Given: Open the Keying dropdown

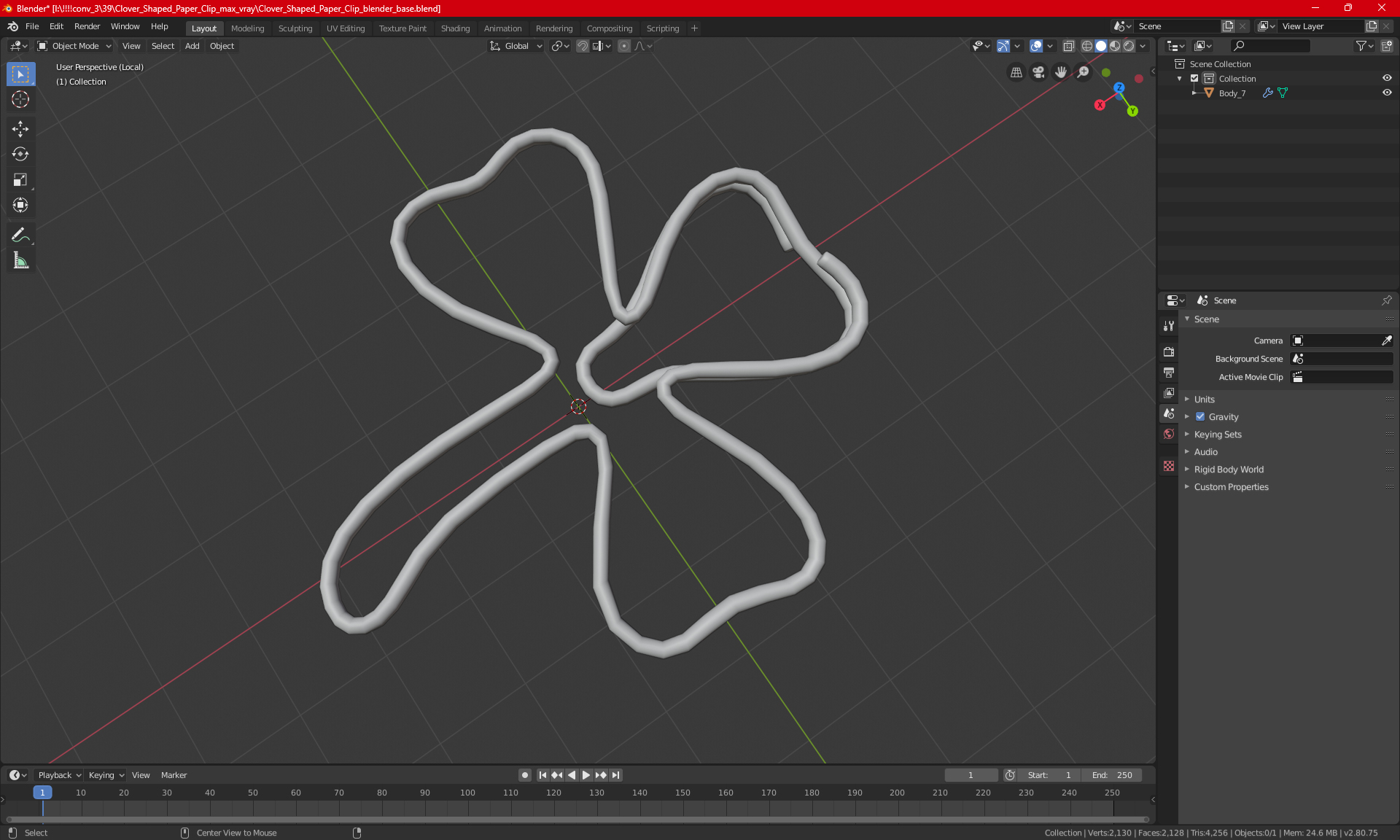Looking at the screenshot, I should pos(106,775).
